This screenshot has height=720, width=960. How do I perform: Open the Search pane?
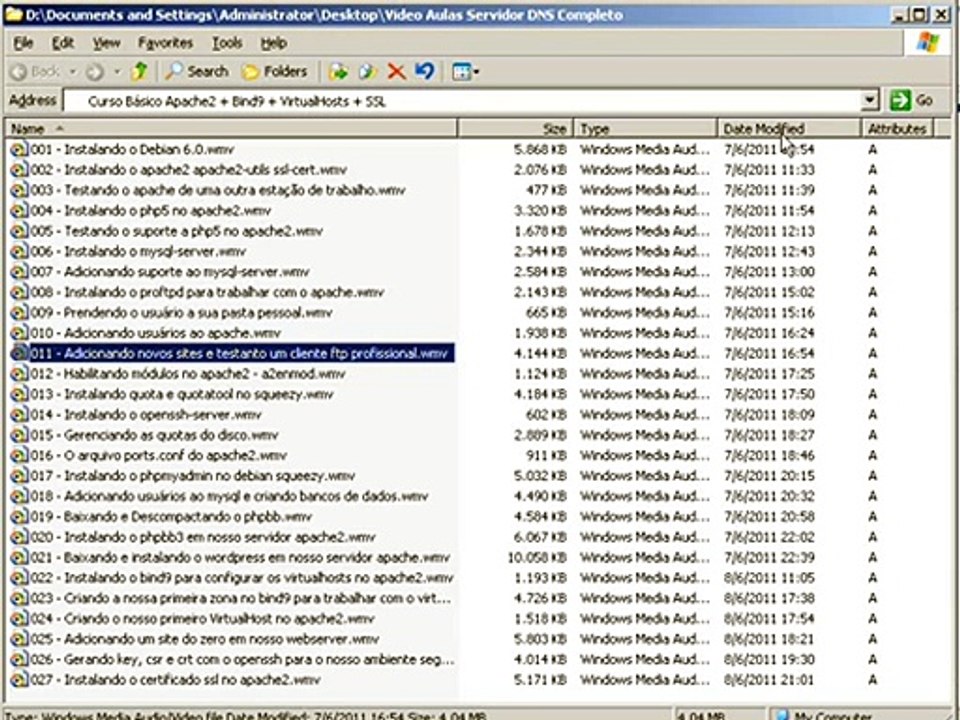[197, 72]
